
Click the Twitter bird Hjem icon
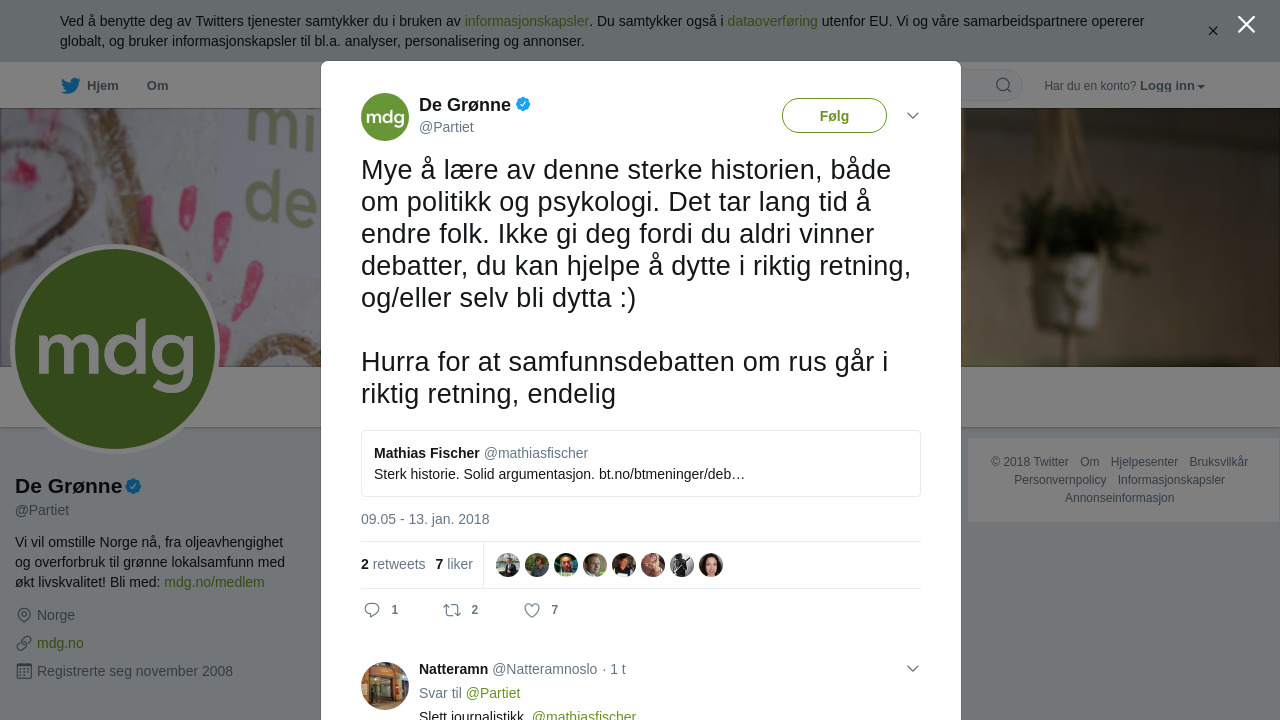click(70, 86)
